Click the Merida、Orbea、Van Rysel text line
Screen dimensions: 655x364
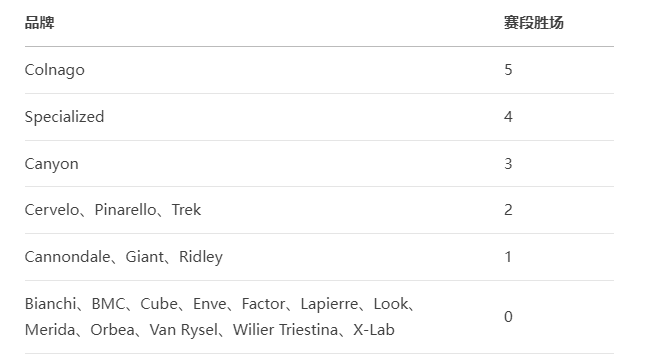pyautogui.click(x=210, y=330)
